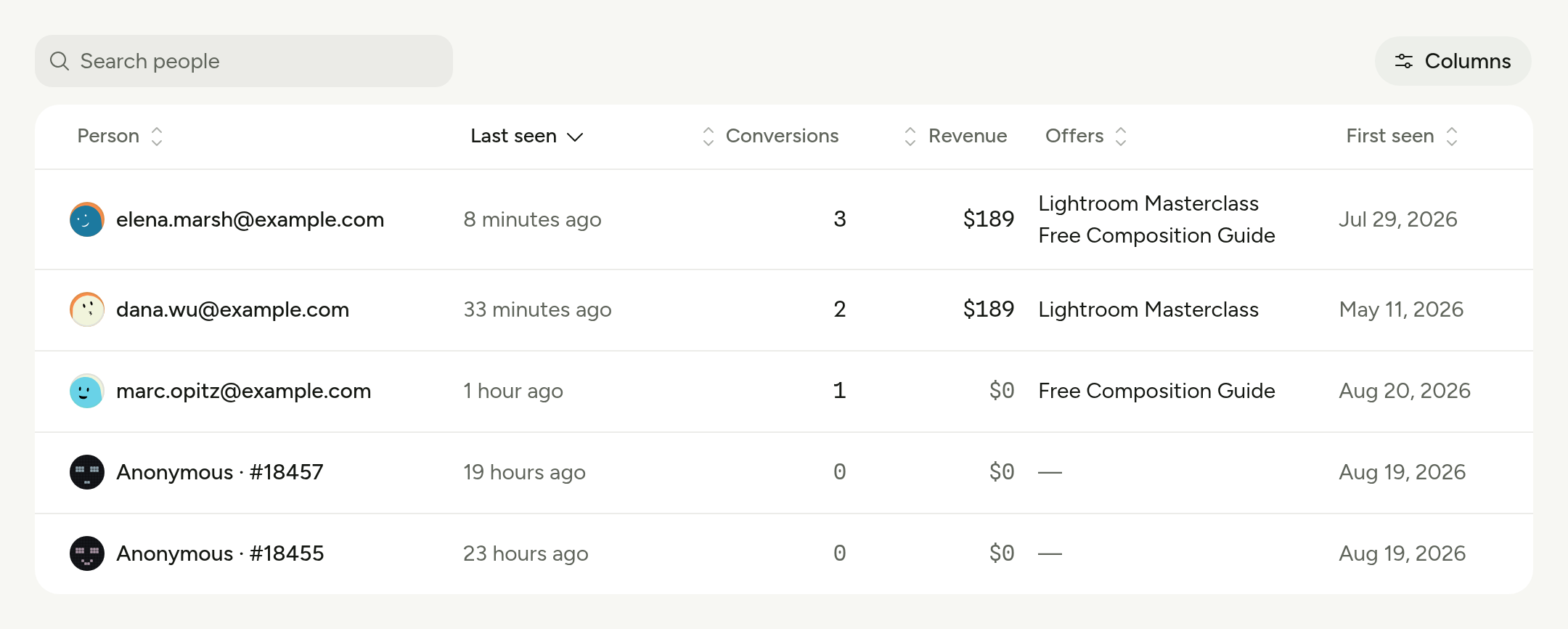This screenshot has height=629, width=1568.
Task: Click the sort arrows beside the Revenue header
Action: pyautogui.click(x=910, y=136)
